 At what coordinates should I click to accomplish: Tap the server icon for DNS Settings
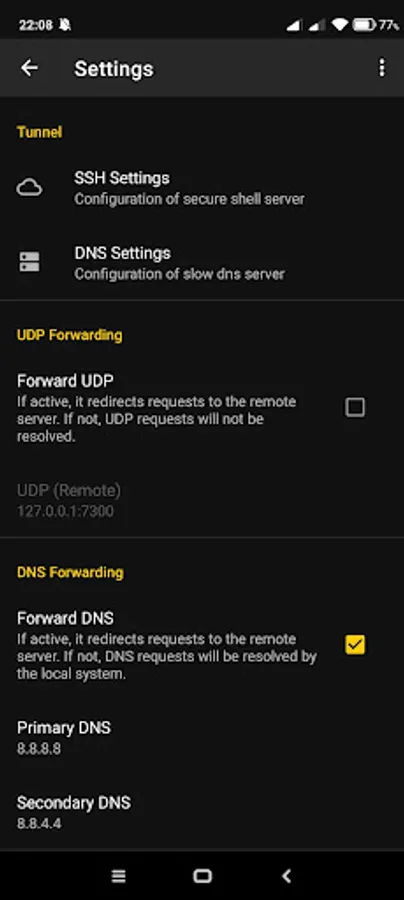(29, 262)
